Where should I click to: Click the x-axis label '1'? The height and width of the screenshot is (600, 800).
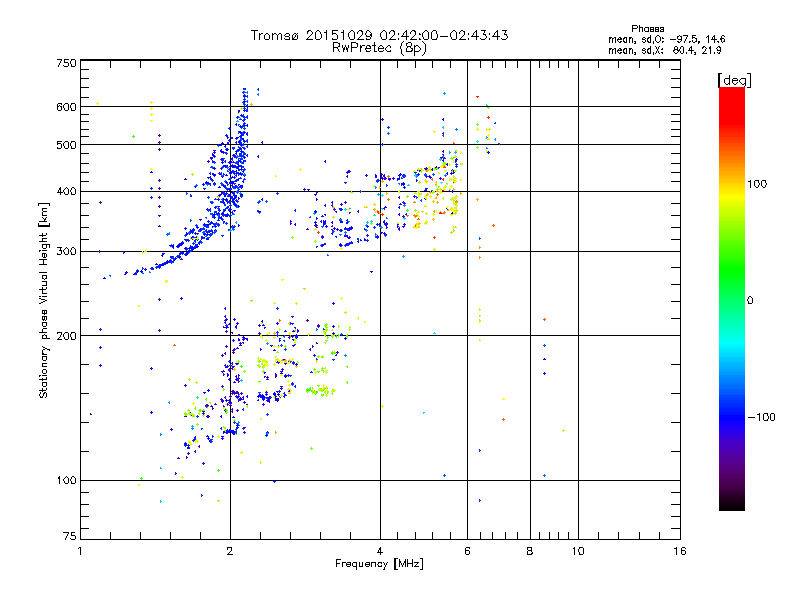80,551
